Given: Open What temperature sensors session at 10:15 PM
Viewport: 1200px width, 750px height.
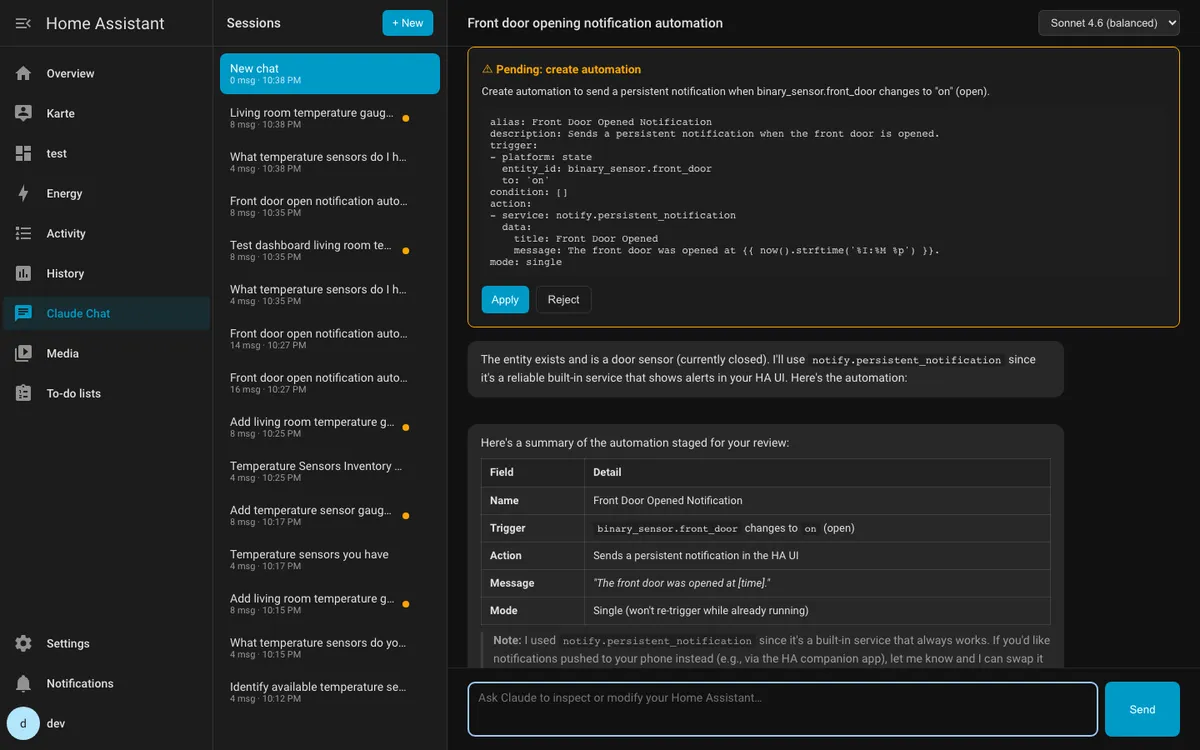Looking at the screenshot, I should click(330, 648).
